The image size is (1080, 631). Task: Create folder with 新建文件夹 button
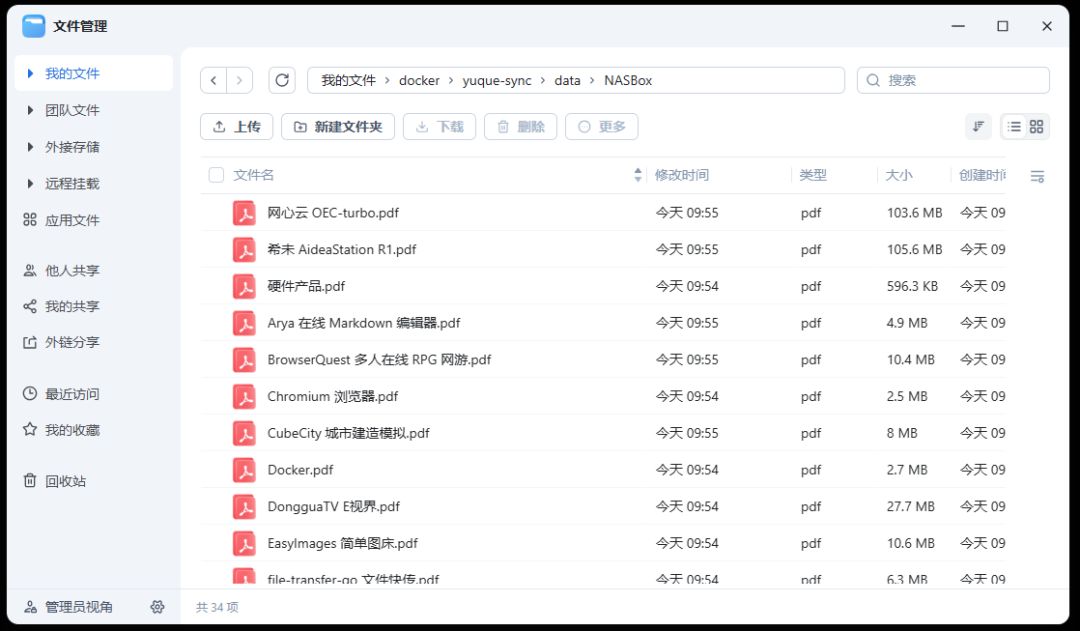point(337,127)
